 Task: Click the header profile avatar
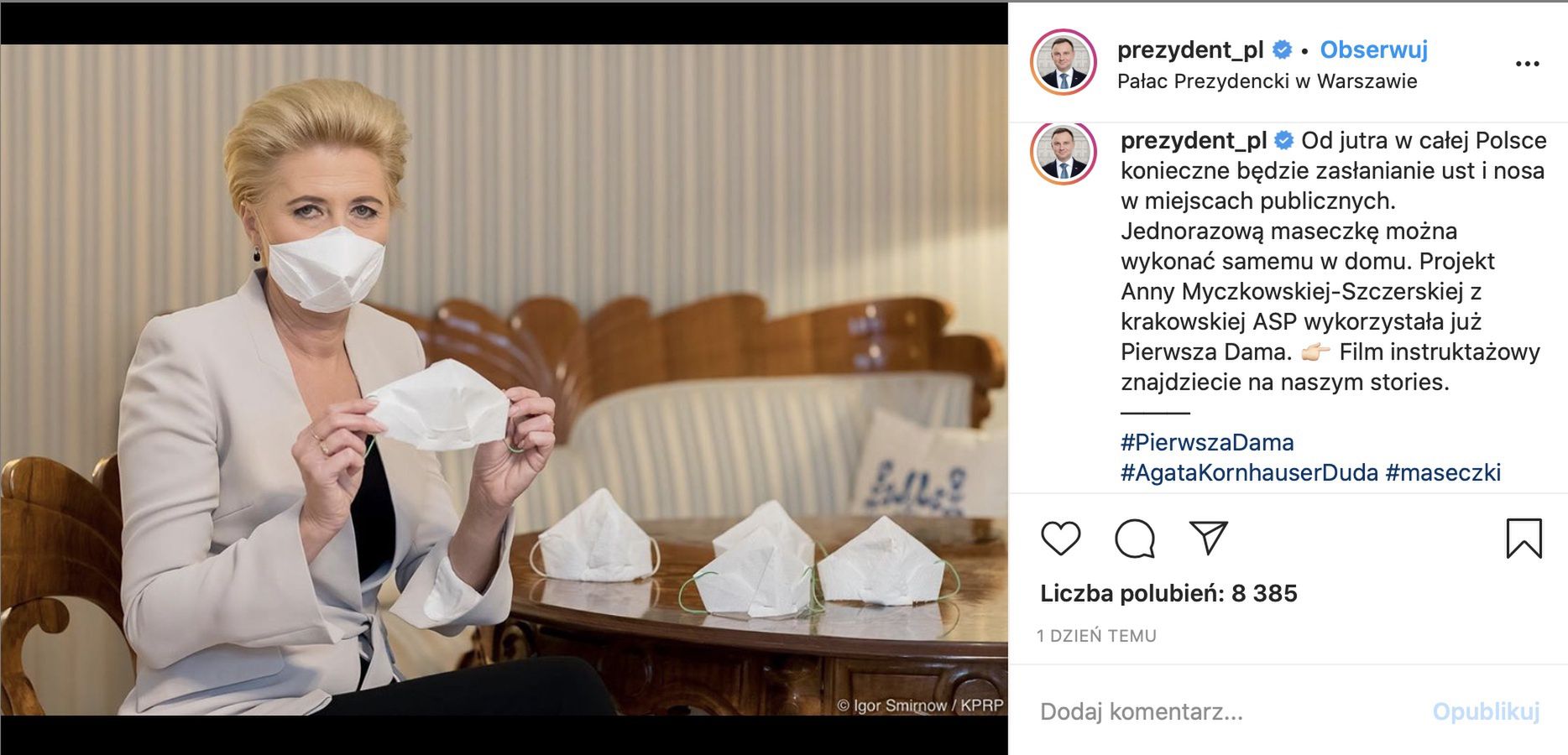click(x=1063, y=63)
